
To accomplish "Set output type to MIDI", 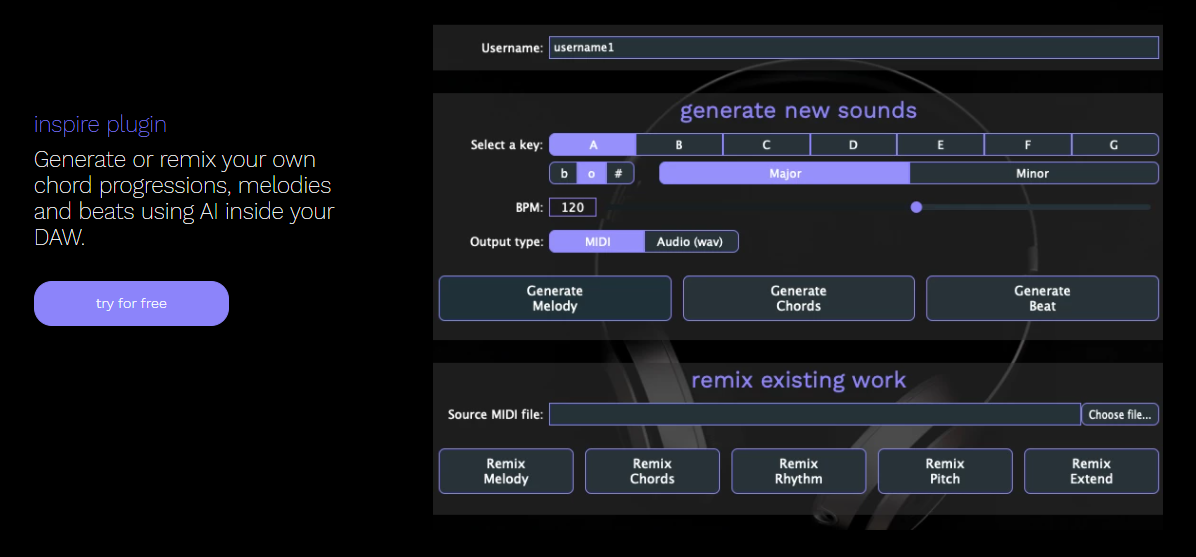I will 597,242.
